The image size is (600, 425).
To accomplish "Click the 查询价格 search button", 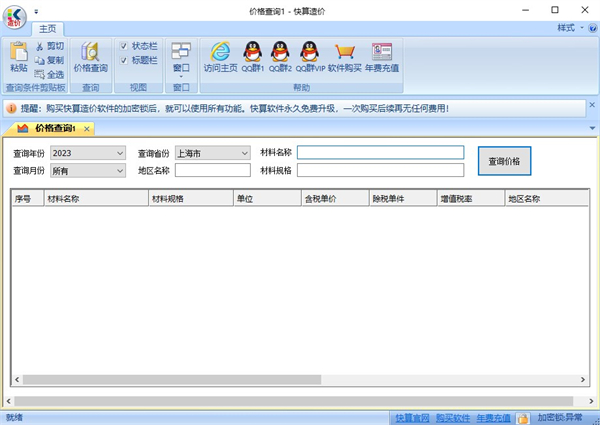I will [x=504, y=161].
